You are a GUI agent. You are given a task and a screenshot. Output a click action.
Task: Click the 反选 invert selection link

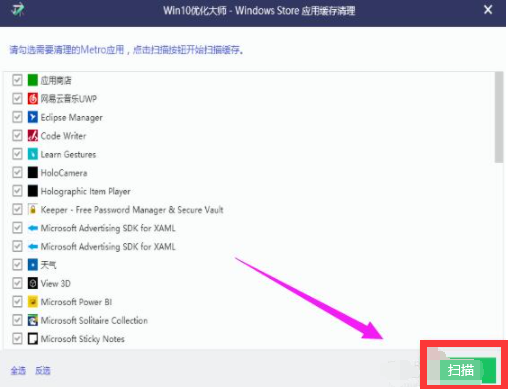point(43,370)
